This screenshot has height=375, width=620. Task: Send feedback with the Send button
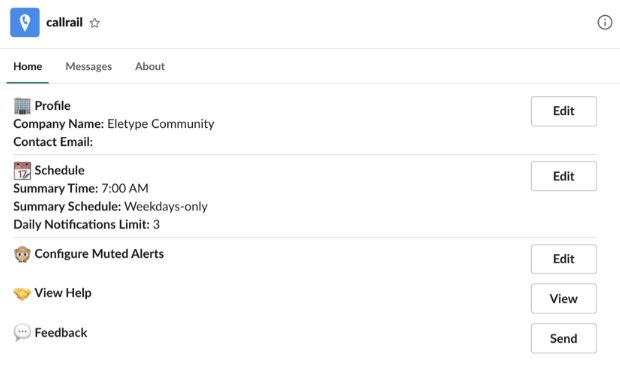563,339
